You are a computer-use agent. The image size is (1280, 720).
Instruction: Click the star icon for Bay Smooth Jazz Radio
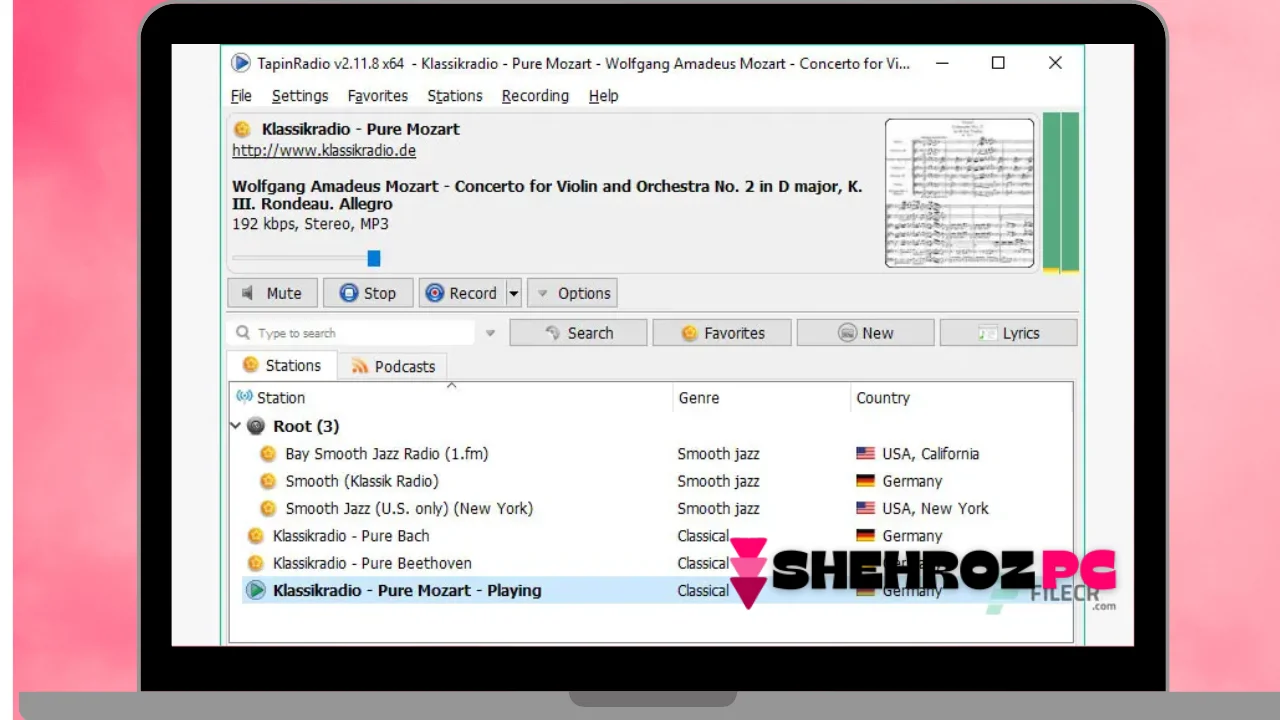point(268,454)
